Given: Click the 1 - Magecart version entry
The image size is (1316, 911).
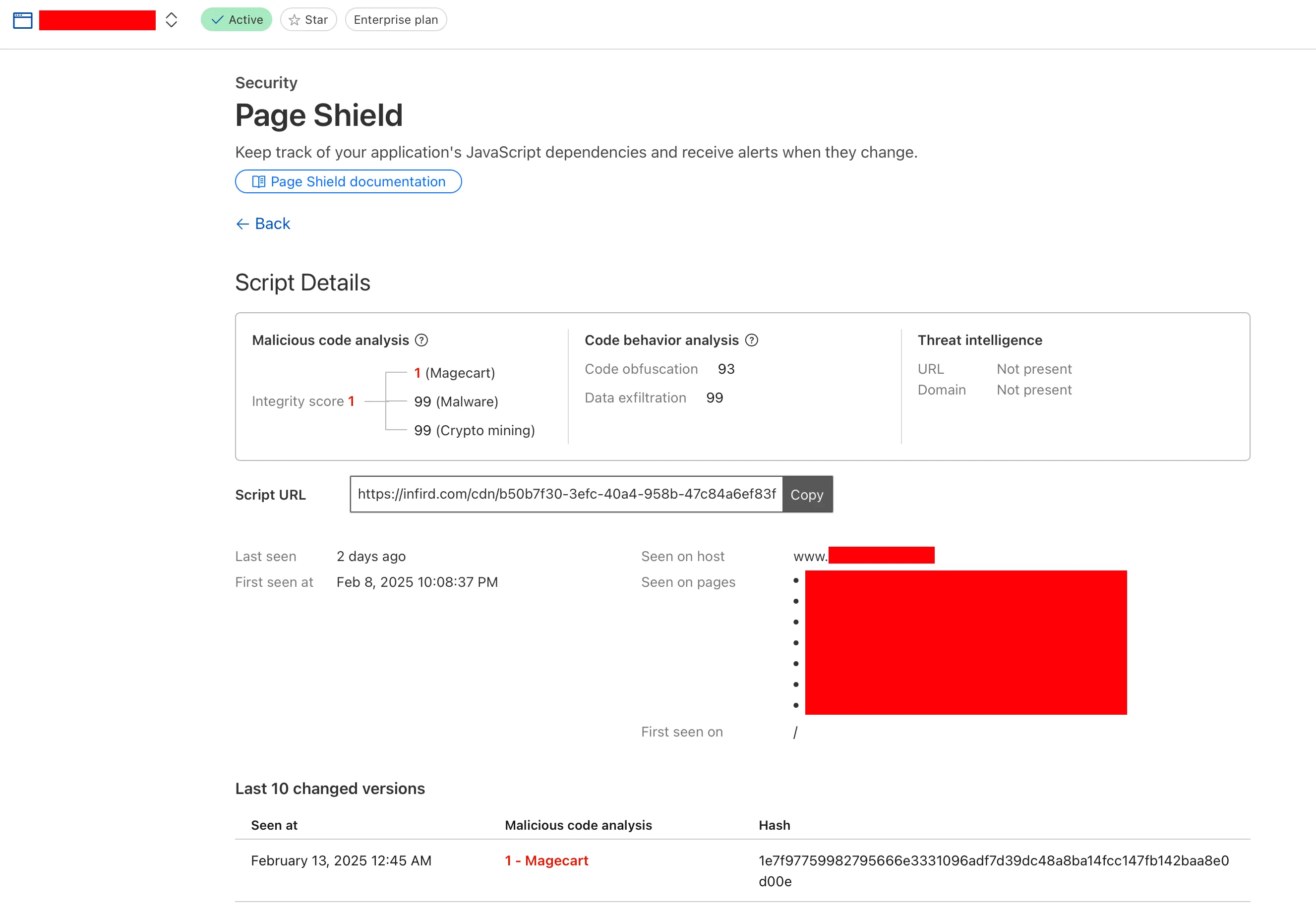Looking at the screenshot, I should click(x=546, y=860).
